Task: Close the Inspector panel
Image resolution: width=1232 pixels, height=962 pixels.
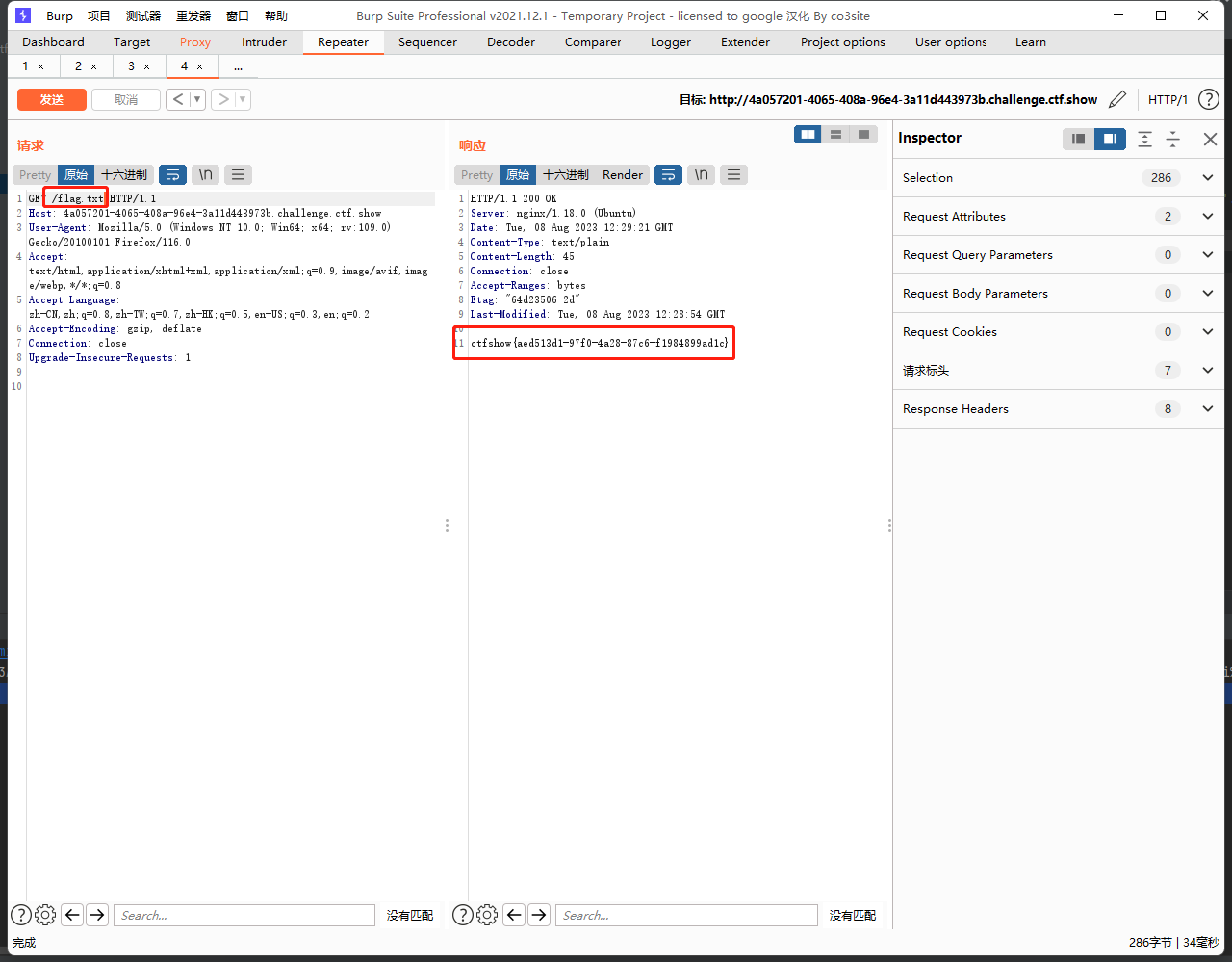Action: [x=1210, y=139]
